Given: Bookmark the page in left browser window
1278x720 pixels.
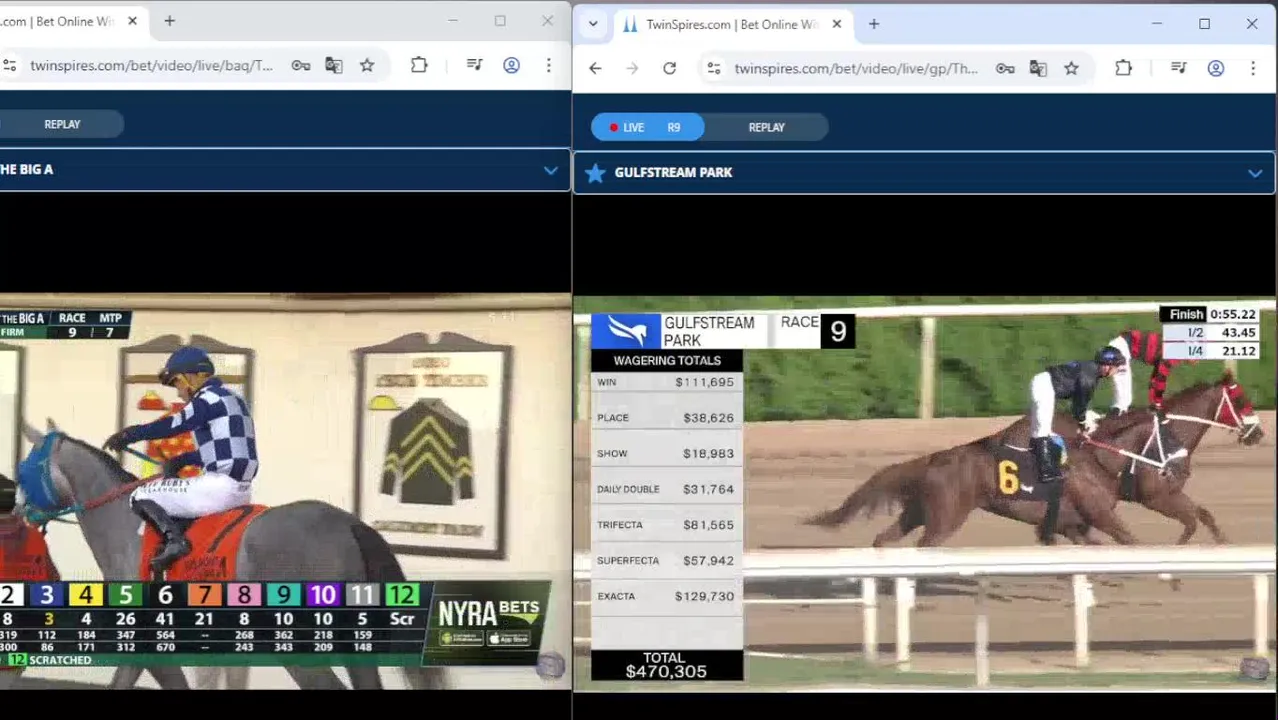Looking at the screenshot, I should click(x=367, y=65).
